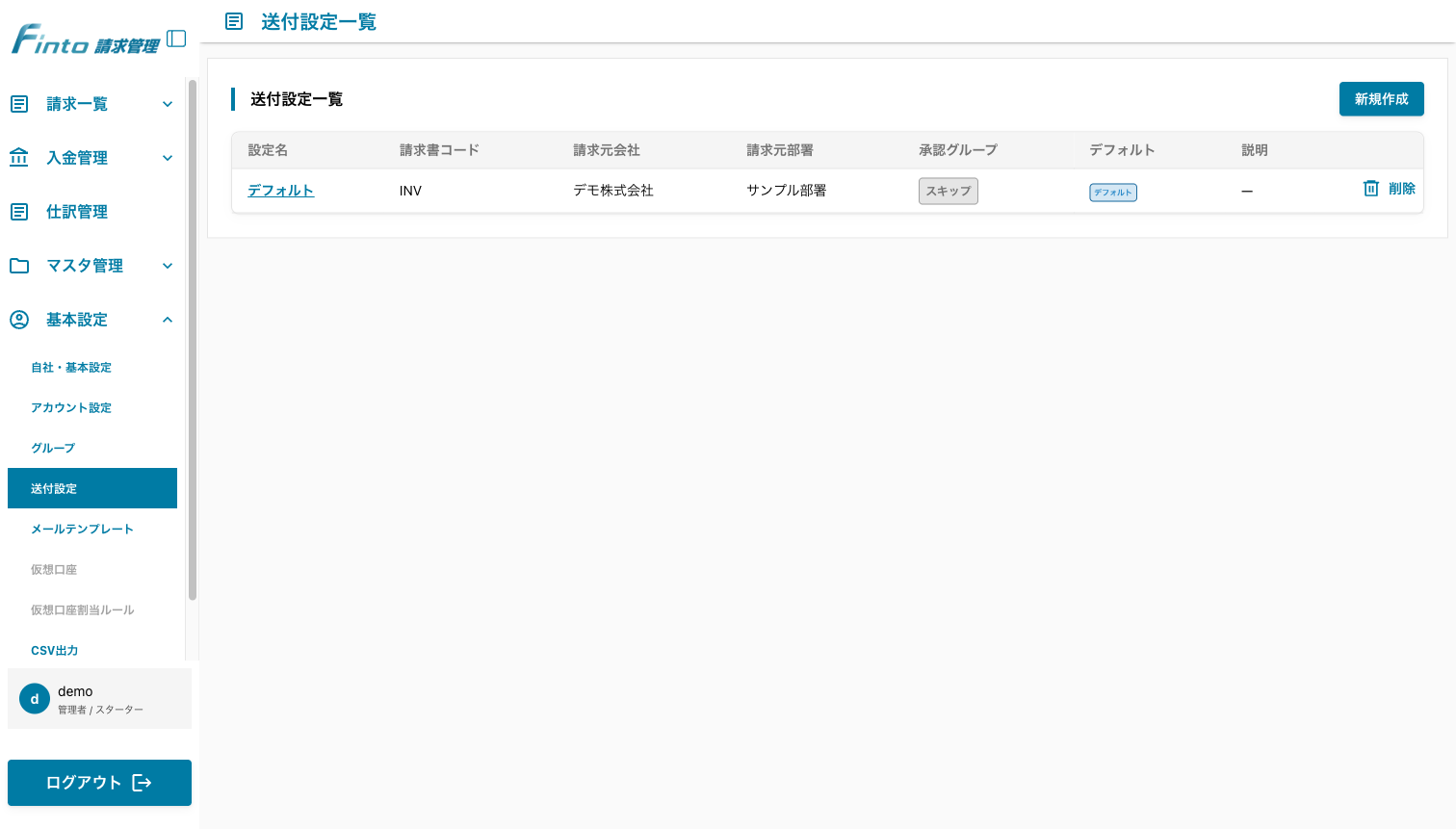The width and height of the screenshot is (1456, 829).
Task: Click the スキップ approval group badge
Action: [949, 191]
